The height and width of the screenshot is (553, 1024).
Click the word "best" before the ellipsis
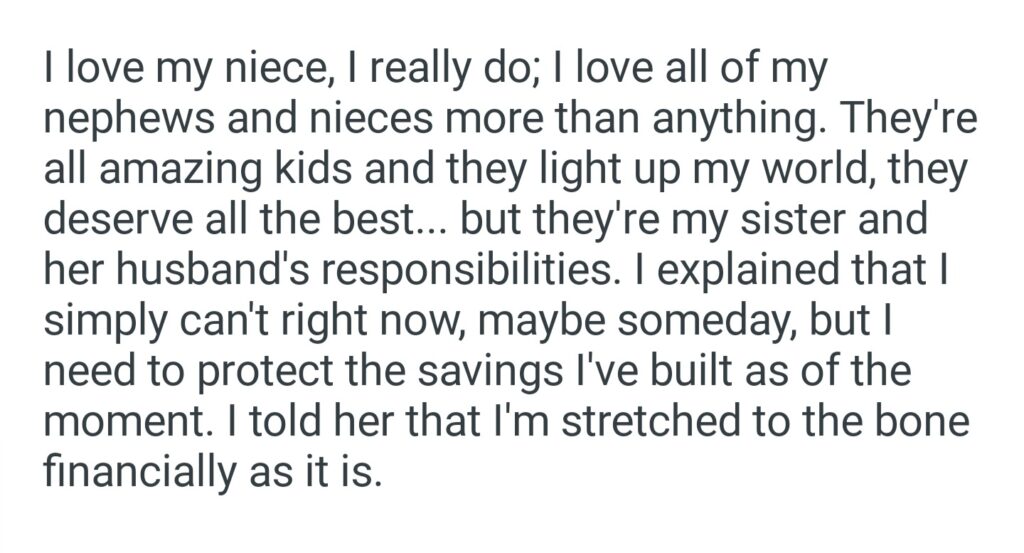(388, 219)
